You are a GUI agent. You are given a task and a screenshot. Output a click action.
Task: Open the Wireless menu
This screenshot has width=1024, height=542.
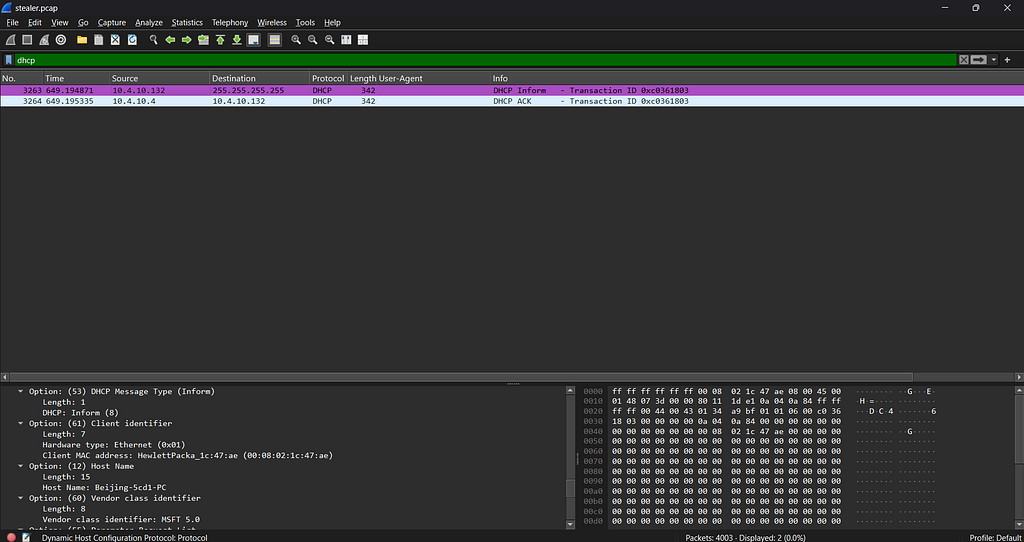pyautogui.click(x=272, y=23)
